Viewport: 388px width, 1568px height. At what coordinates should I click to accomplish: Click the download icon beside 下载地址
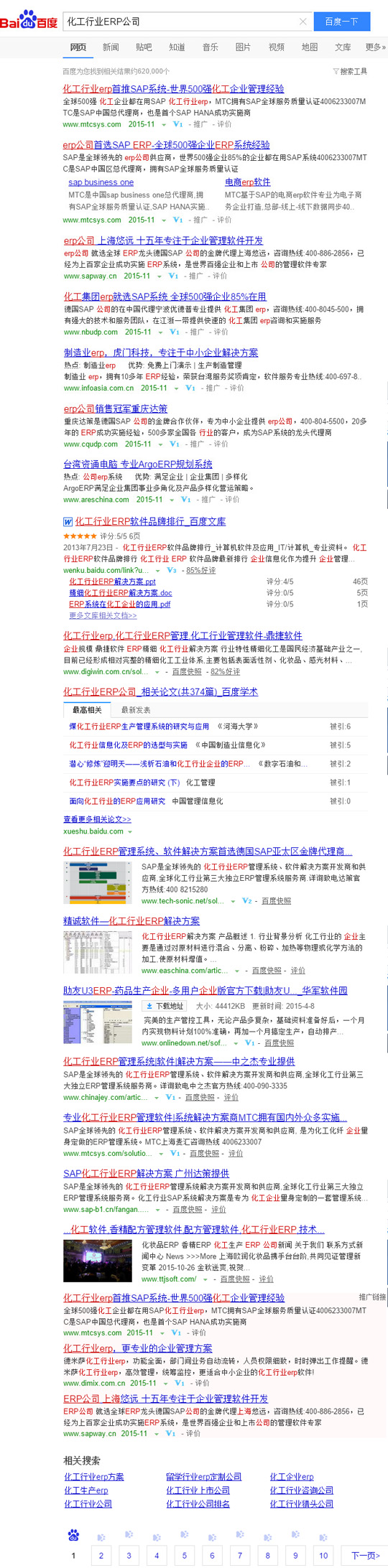pyautogui.click(x=149, y=1006)
